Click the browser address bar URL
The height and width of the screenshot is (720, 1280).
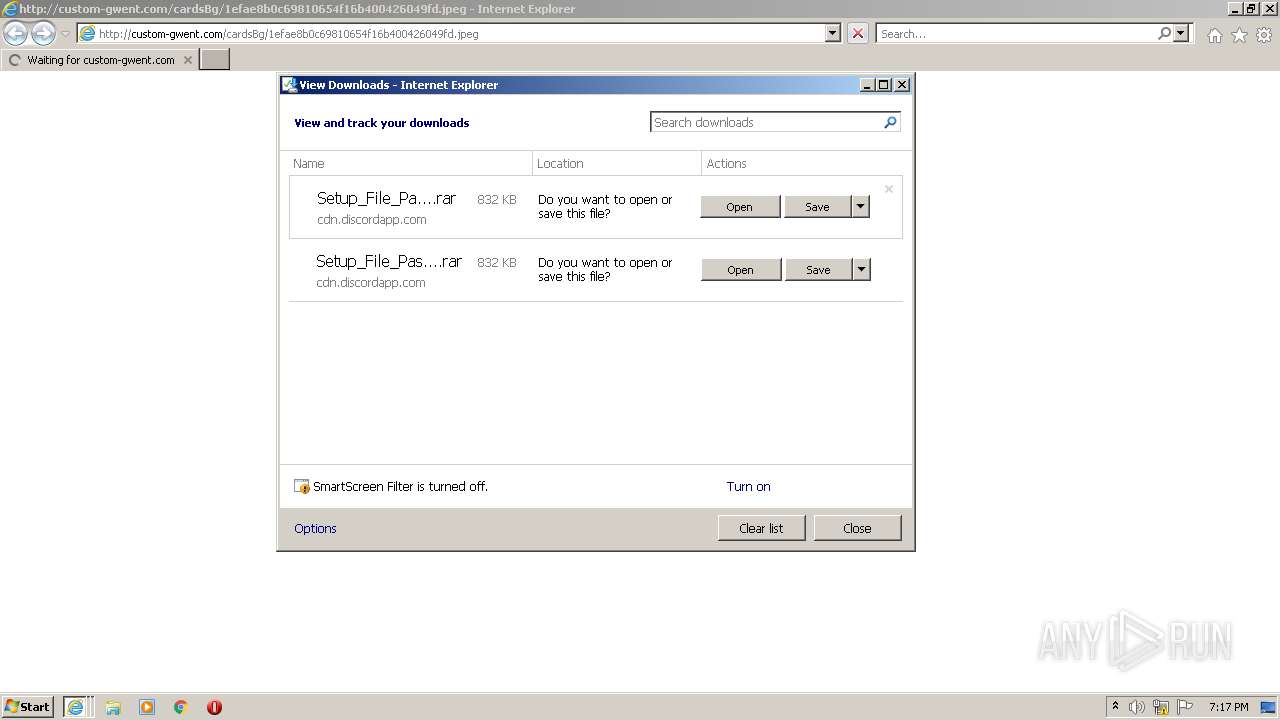click(450, 33)
